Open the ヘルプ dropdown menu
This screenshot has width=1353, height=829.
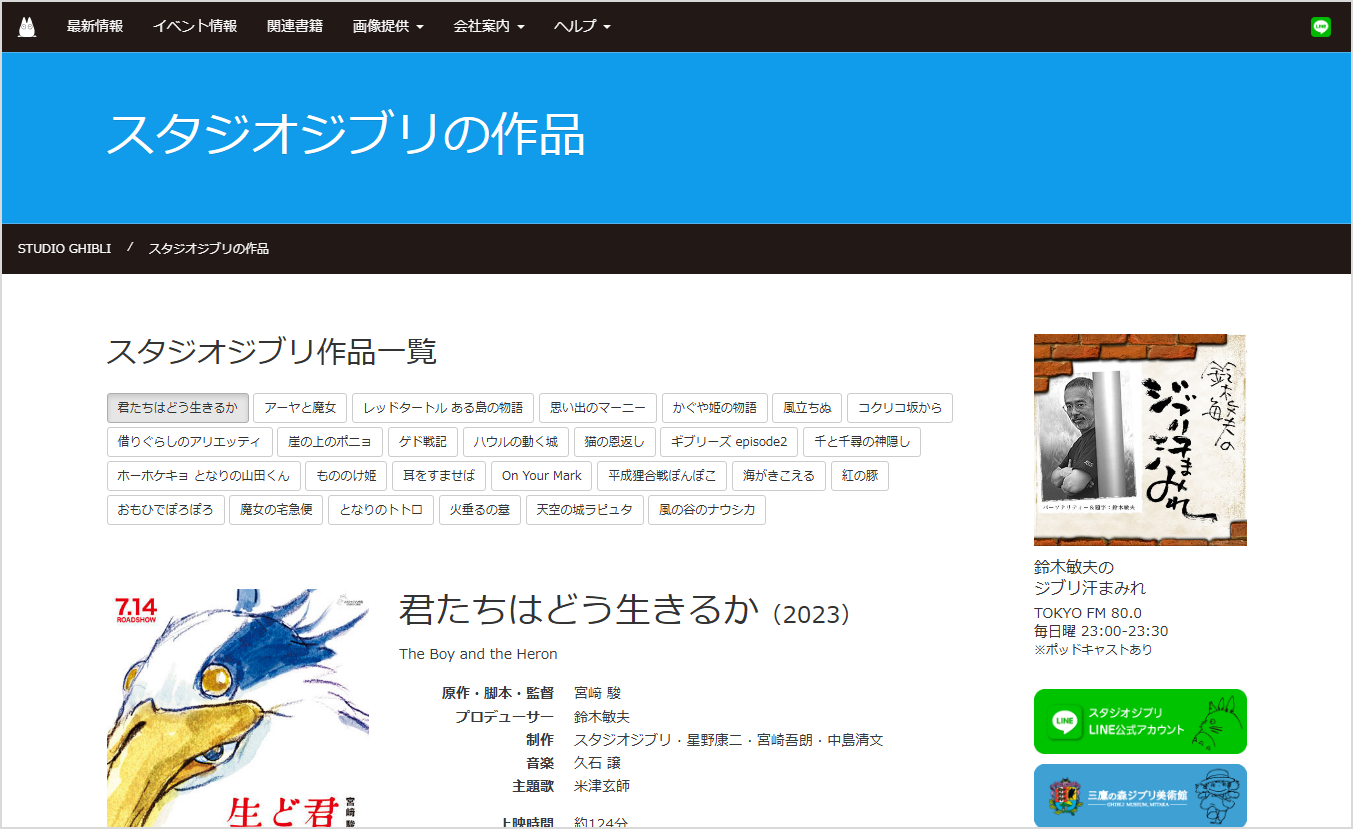point(582,27)
